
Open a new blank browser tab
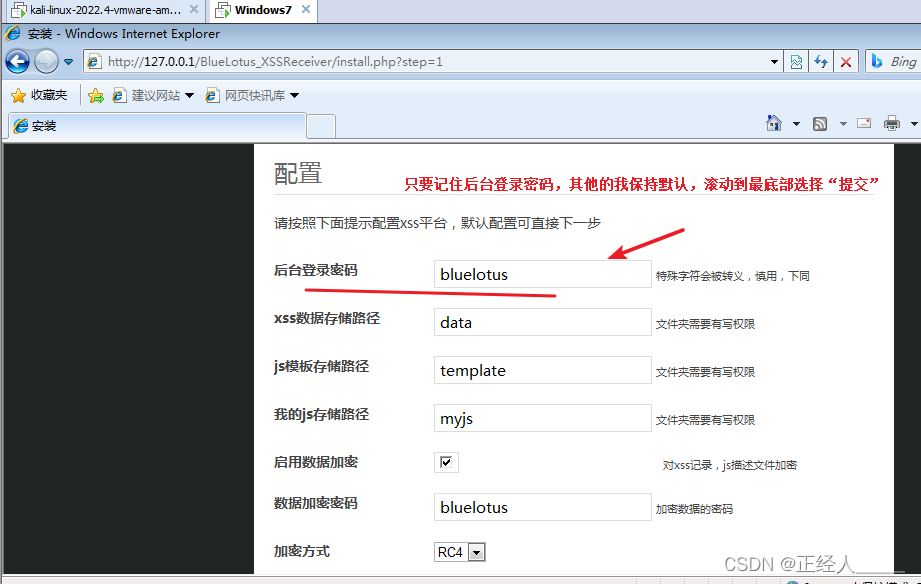point(321,126)
